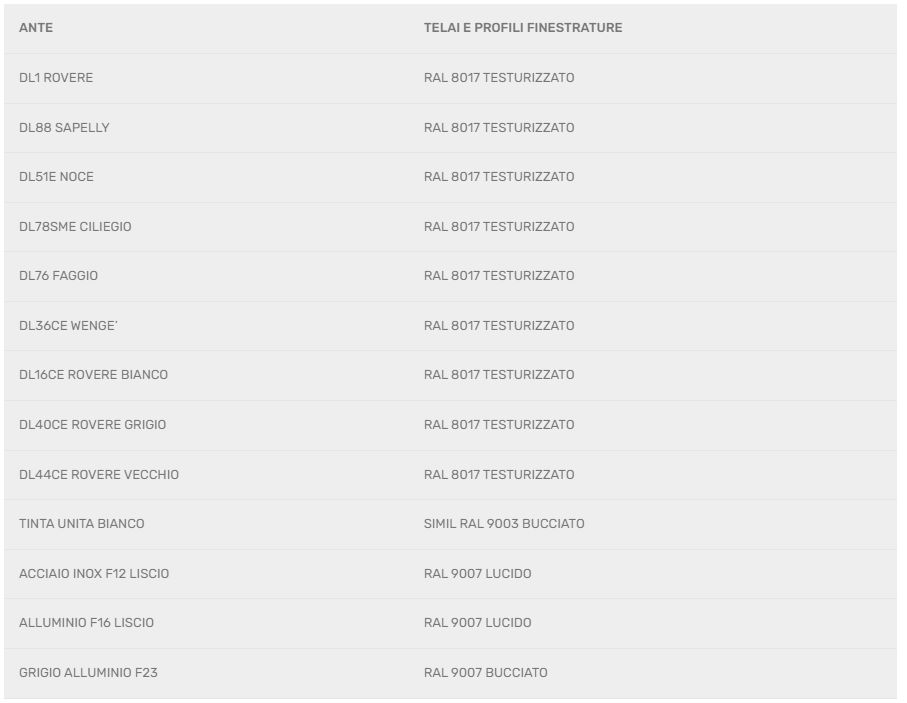Select the DL51E NOCE cell
This screenshot has width=907, height=703.
[x=56, y=177]
